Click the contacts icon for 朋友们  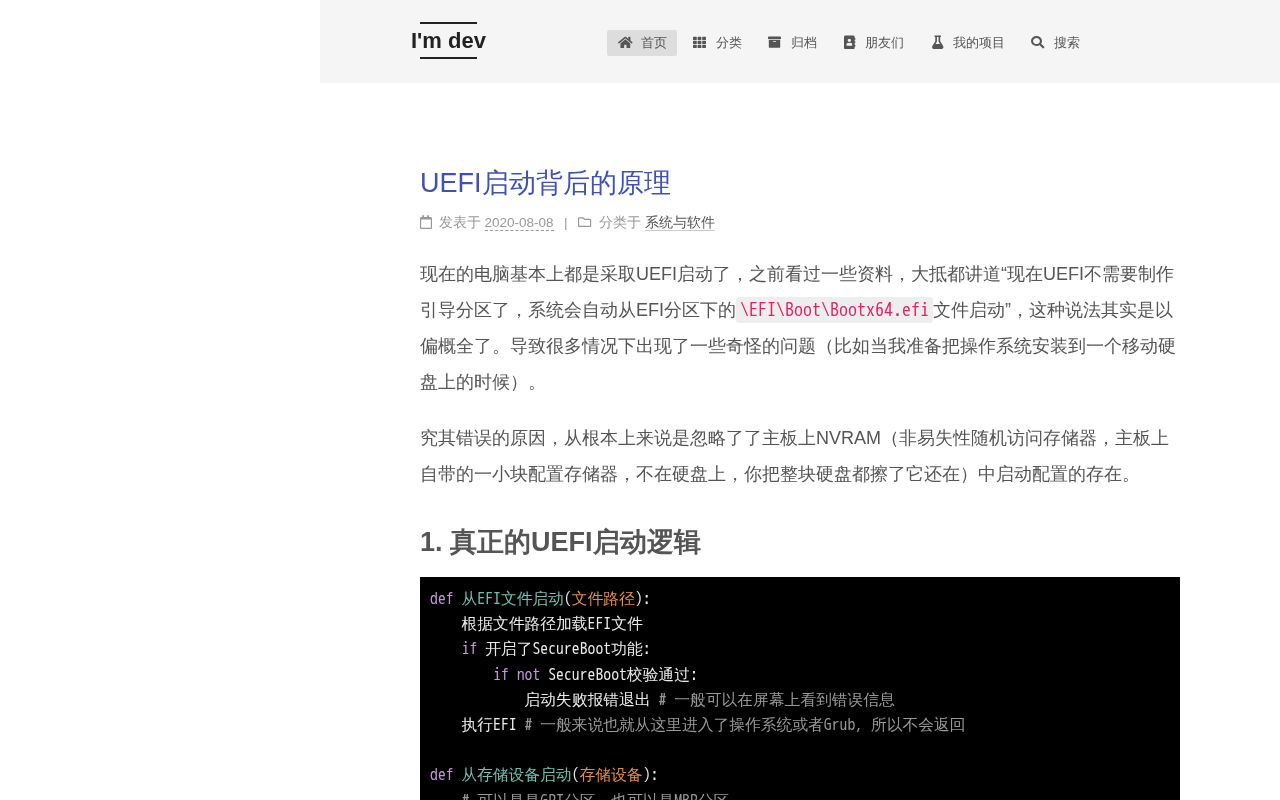coord(849,42)
